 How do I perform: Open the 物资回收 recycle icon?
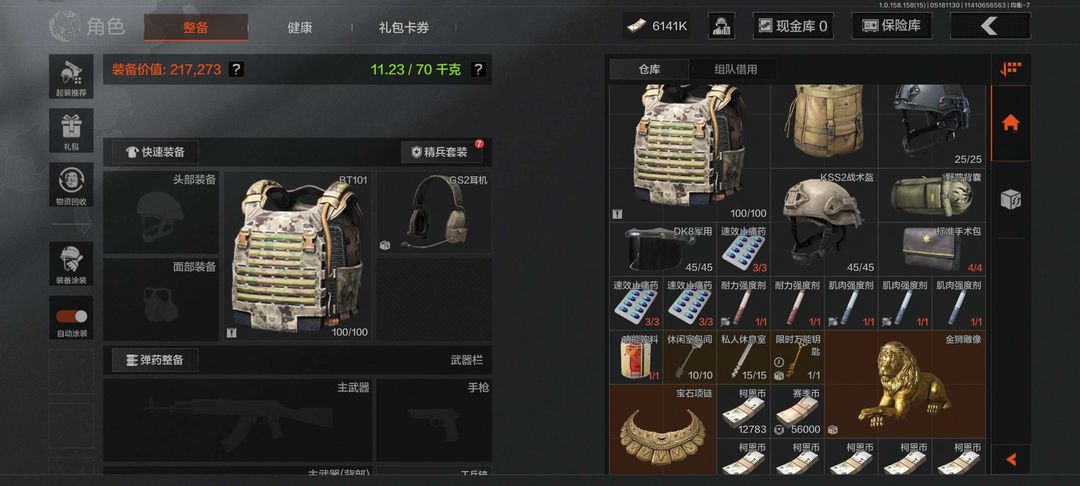point(71,184)
